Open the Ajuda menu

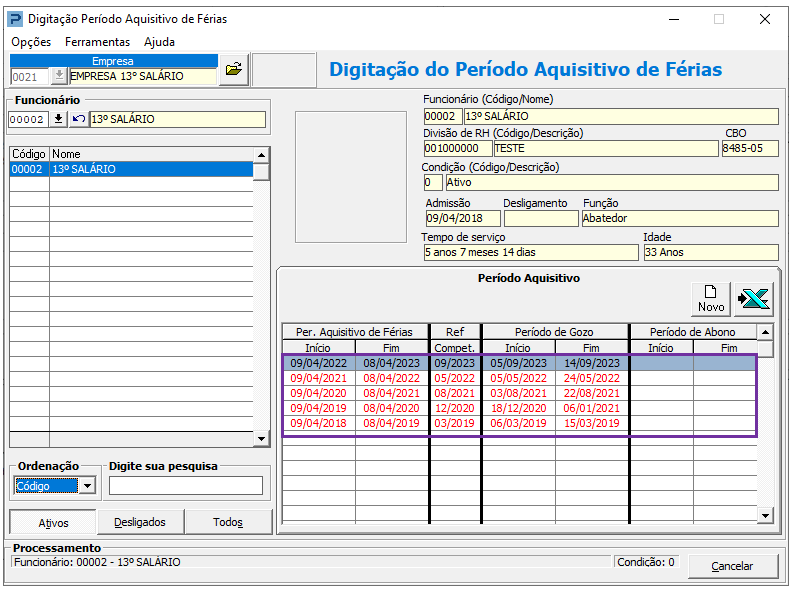[x=159, y=42]
